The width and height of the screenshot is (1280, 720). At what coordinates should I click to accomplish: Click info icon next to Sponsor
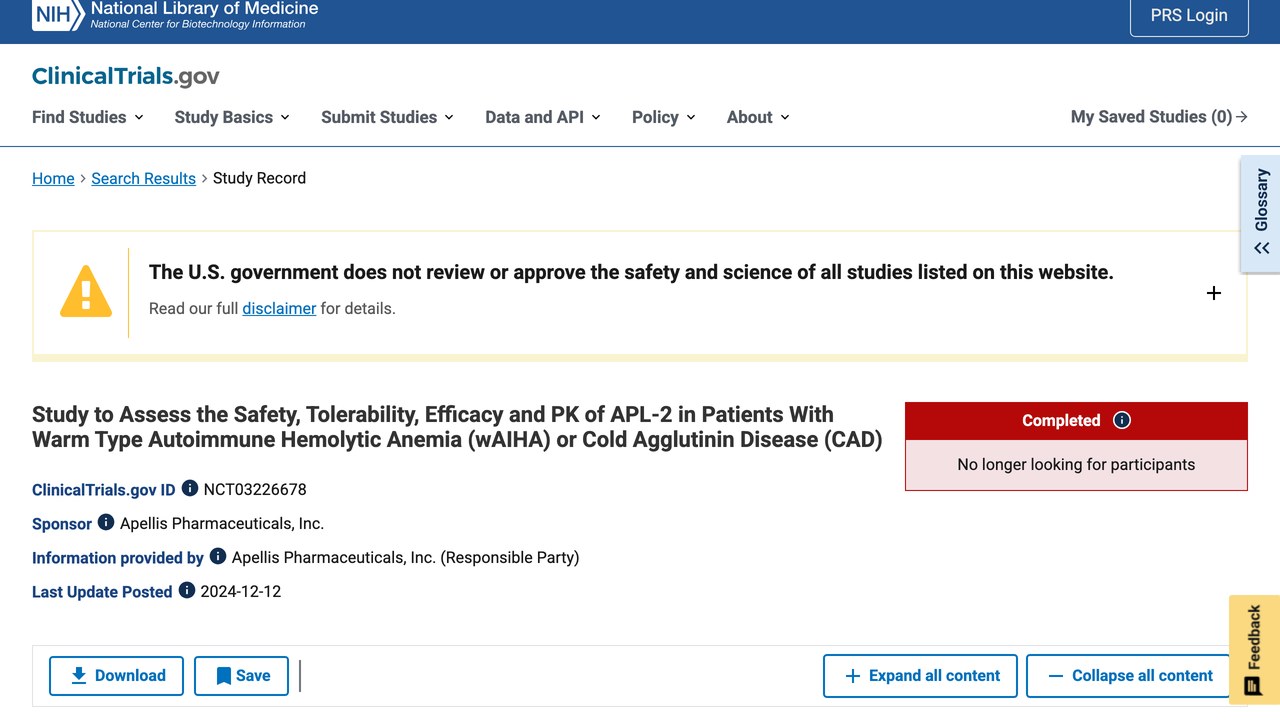(x=106, y=522)
